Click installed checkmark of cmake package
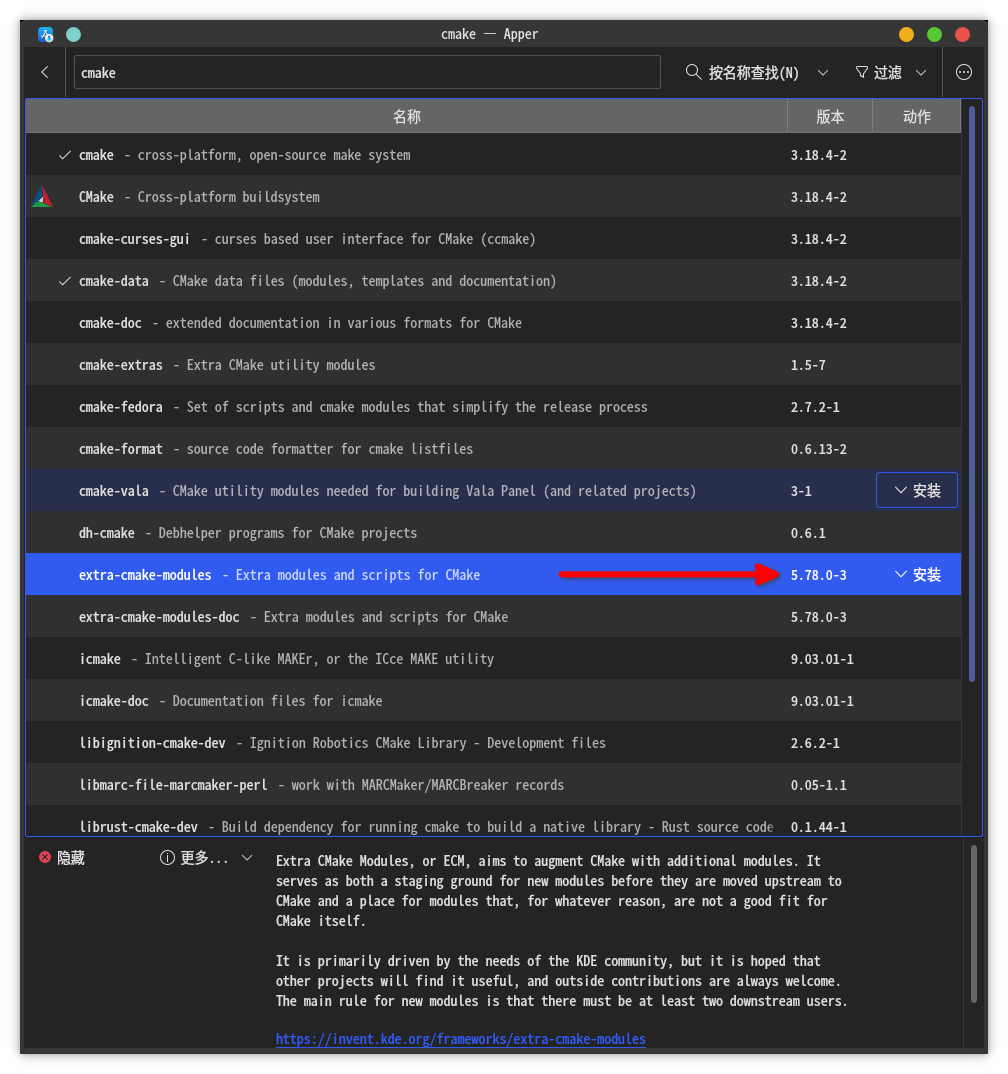This screenshot has height=1074, width=1008. [64, 155]
